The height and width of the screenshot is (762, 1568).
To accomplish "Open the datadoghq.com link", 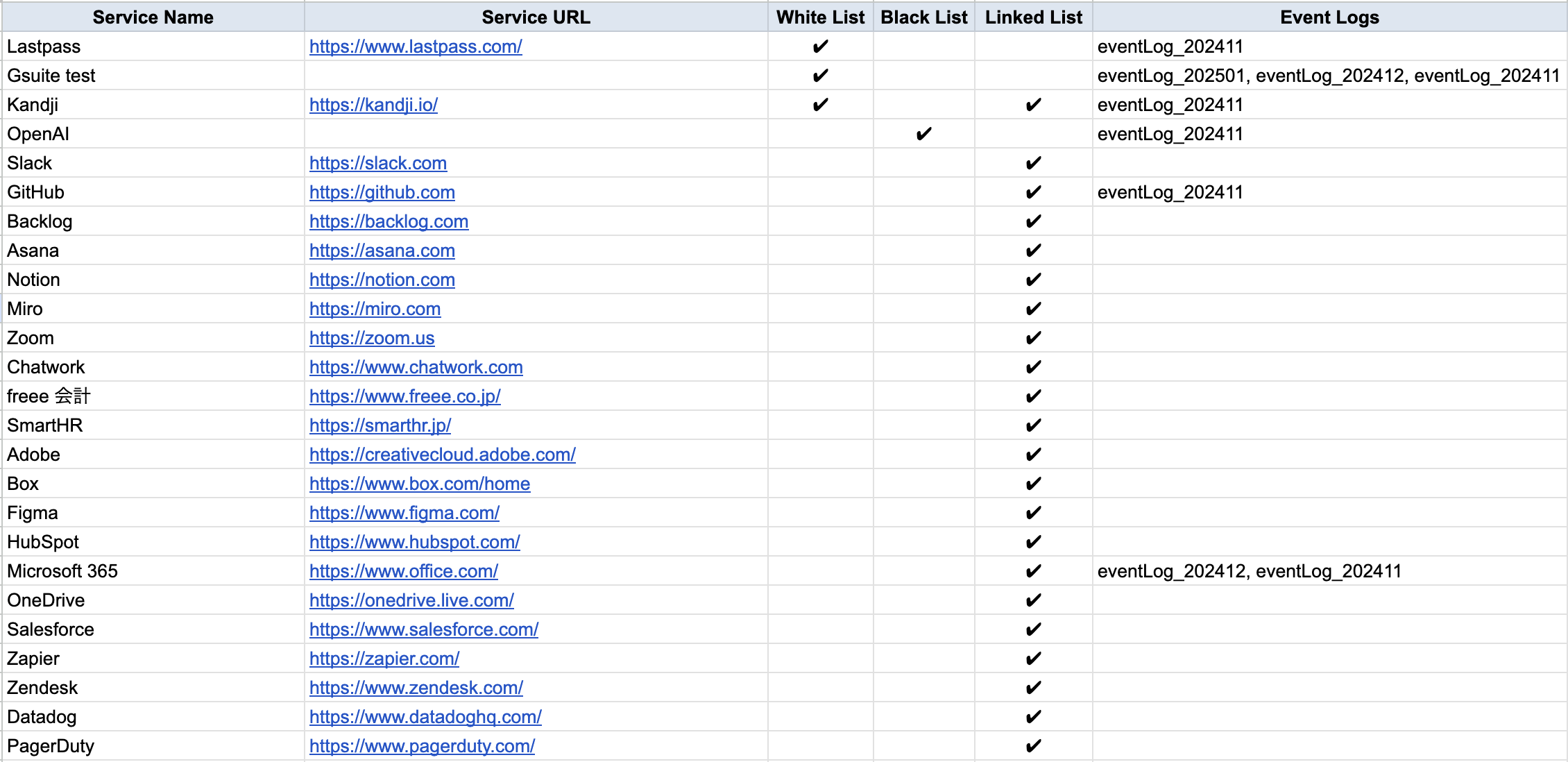I will tap(425, 717).
